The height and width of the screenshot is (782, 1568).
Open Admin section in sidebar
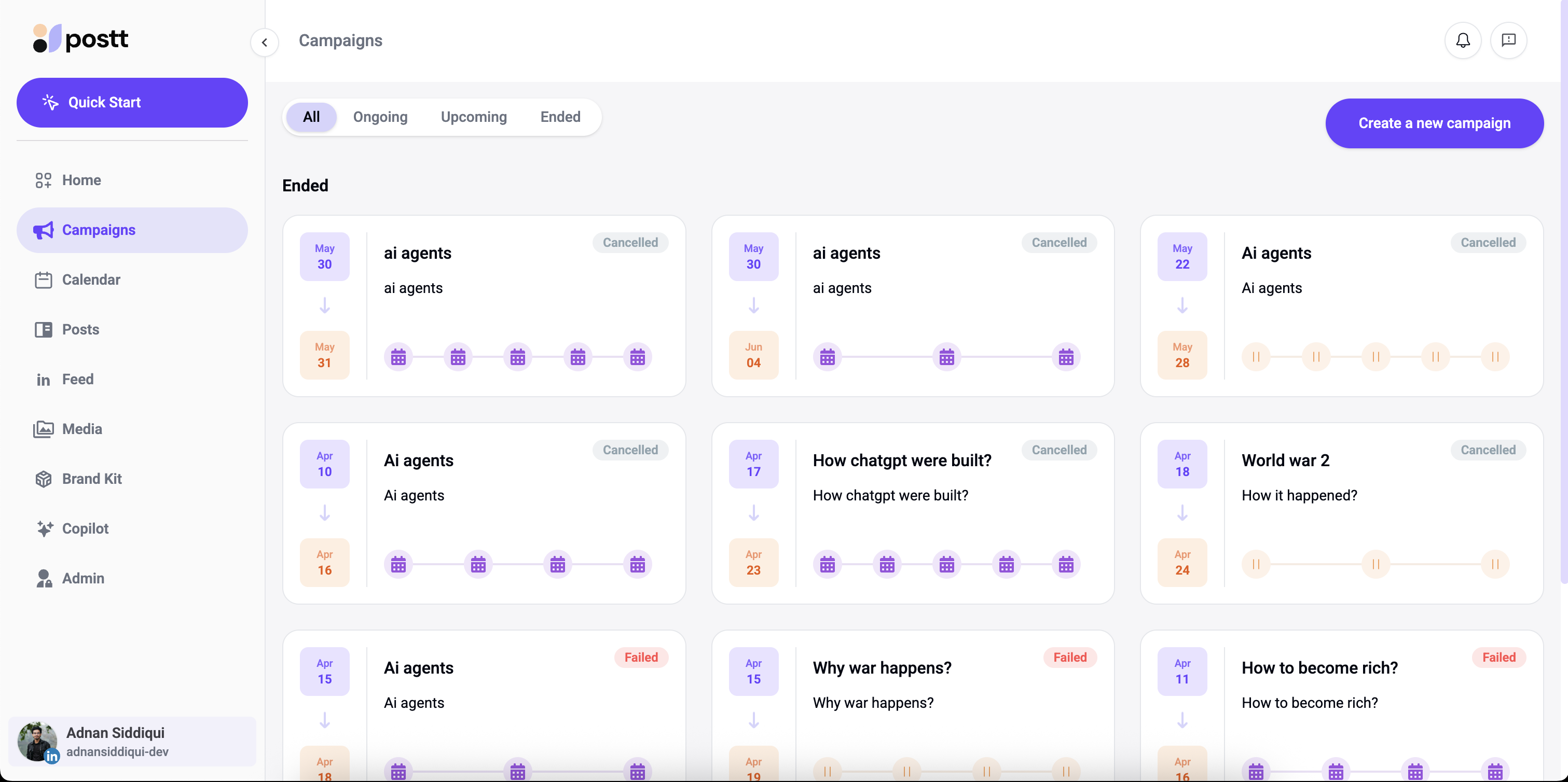[83, 578]
